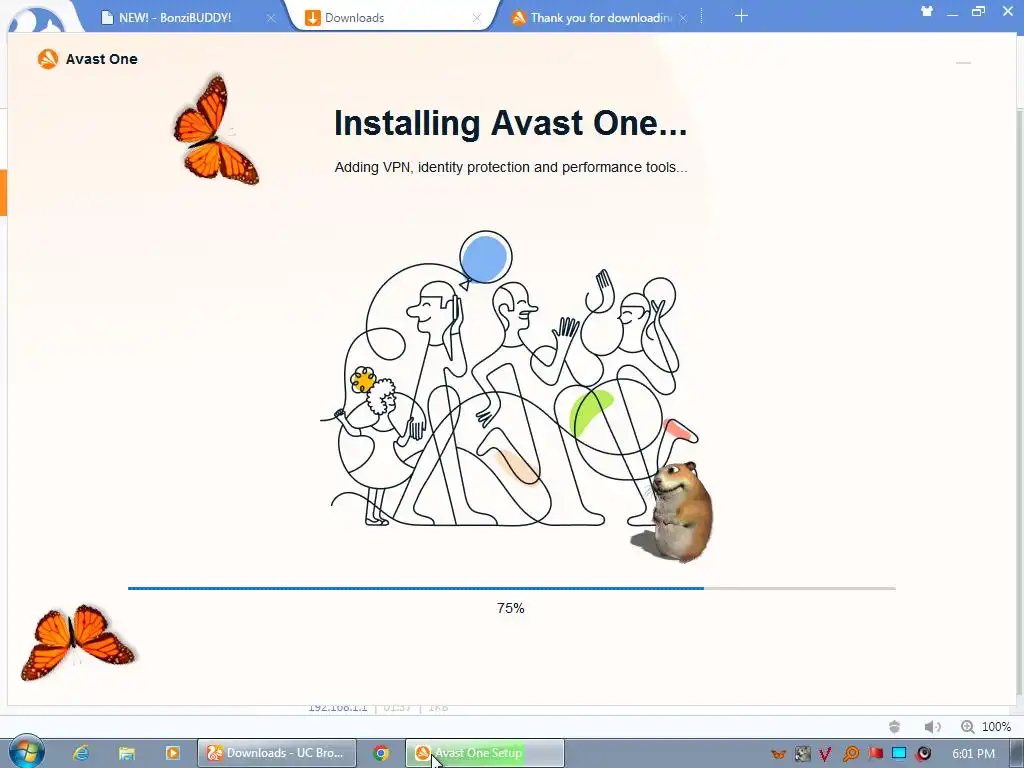Select Avast One Setup taskbar button

click(x=485, y=753)
